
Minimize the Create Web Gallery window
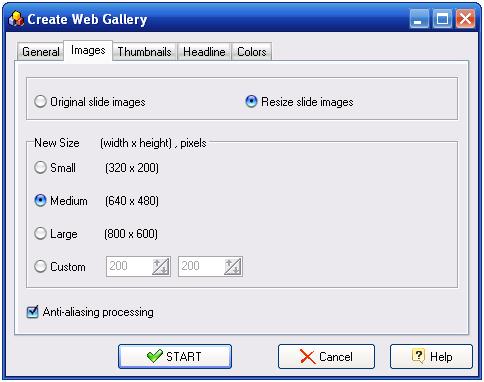[419, 19]
